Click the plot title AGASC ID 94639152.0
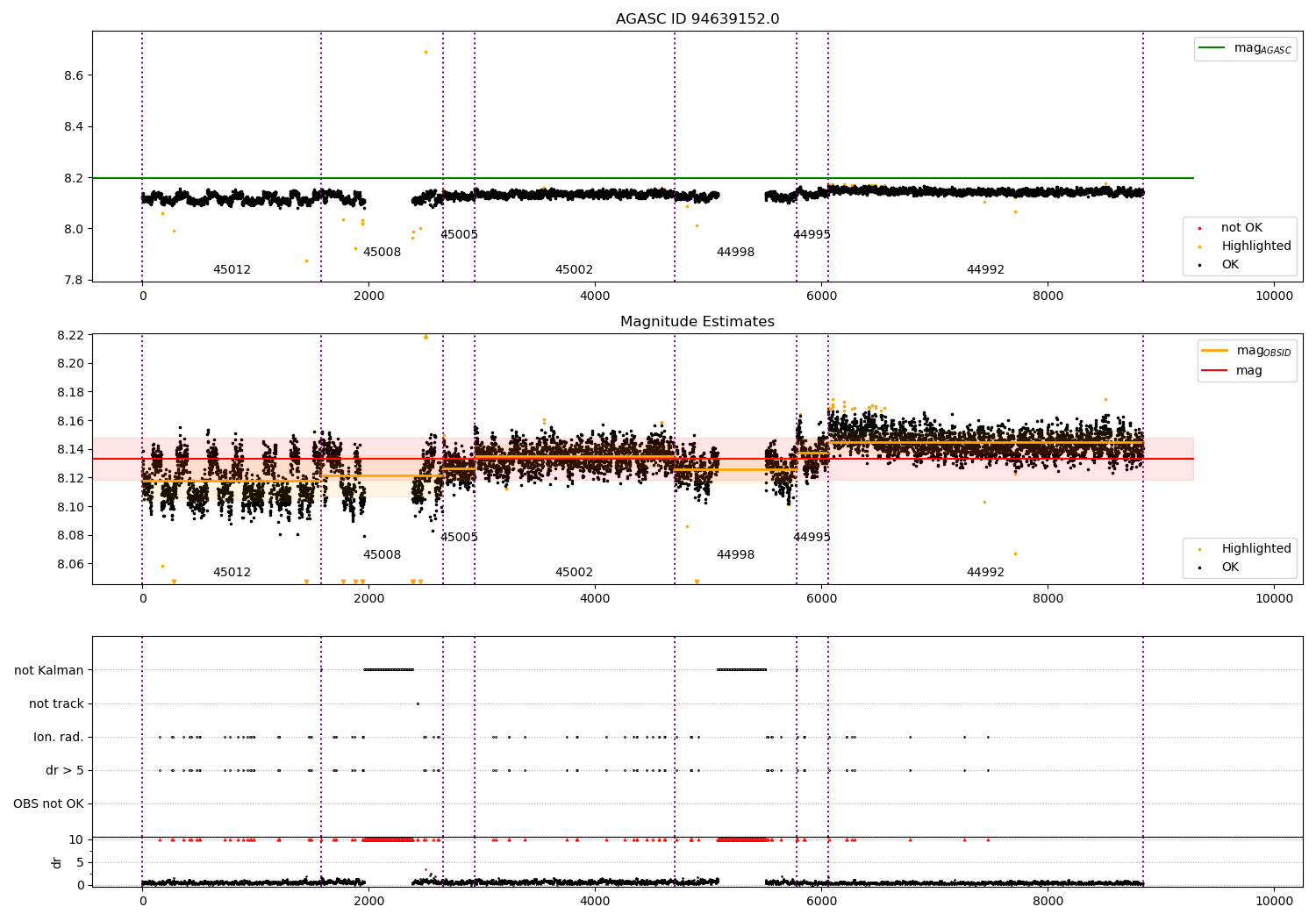The height and width of the screenshot is (921, 1316). 697,19
